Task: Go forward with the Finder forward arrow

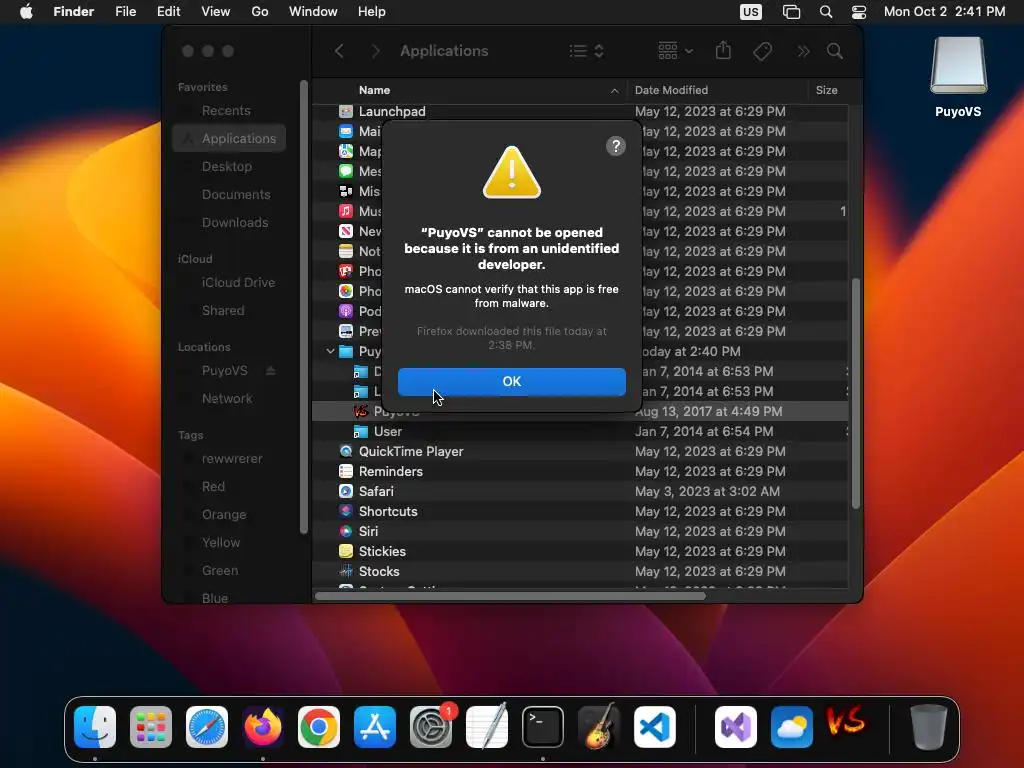Action: tap(375, 51)
